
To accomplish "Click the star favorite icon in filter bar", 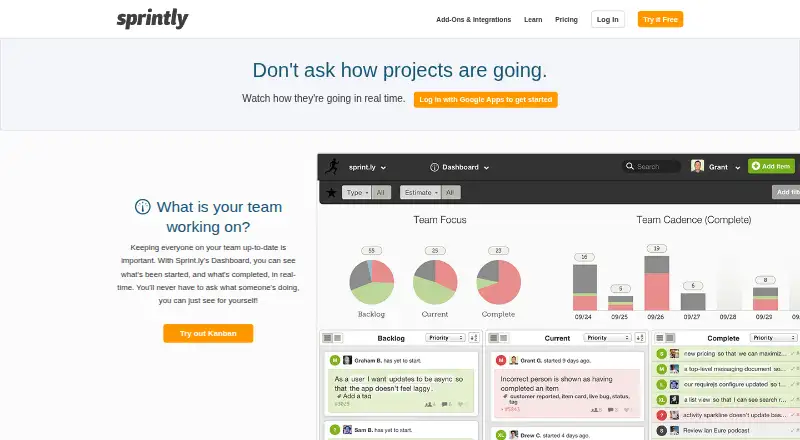I will tap(331, 192).
